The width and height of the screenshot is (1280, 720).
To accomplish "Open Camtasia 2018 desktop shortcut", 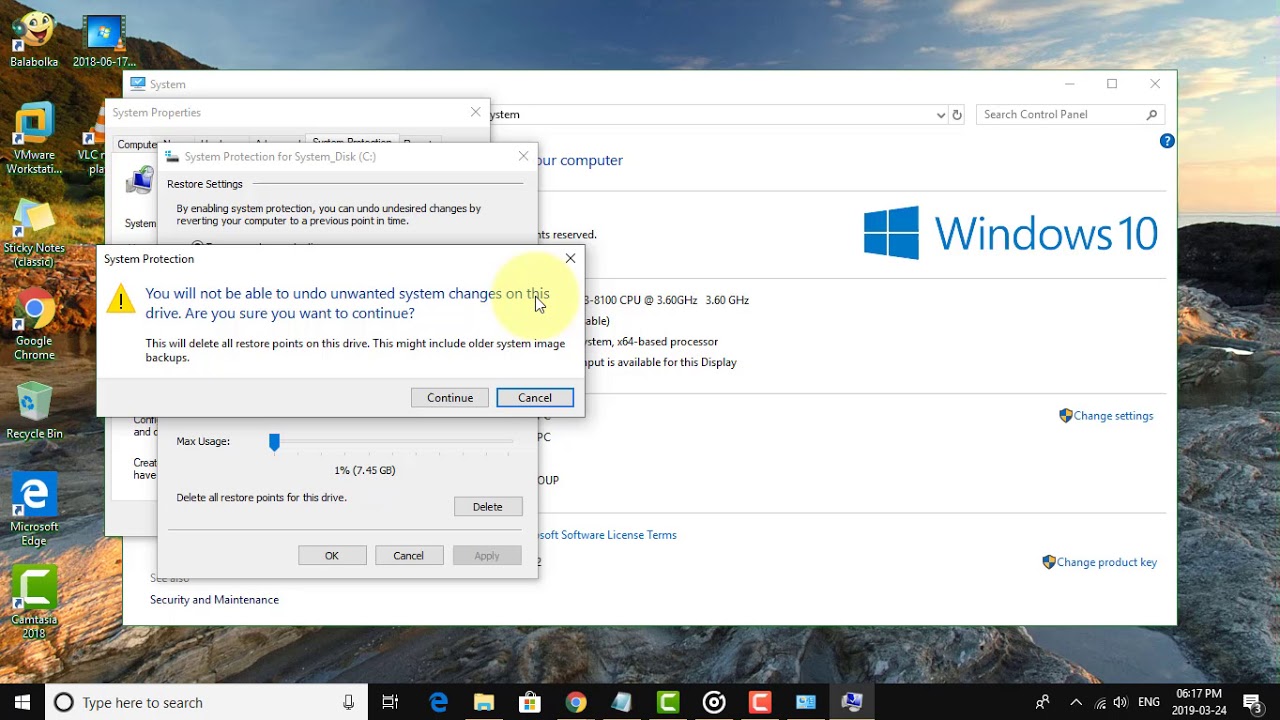I will pos(34,603).
